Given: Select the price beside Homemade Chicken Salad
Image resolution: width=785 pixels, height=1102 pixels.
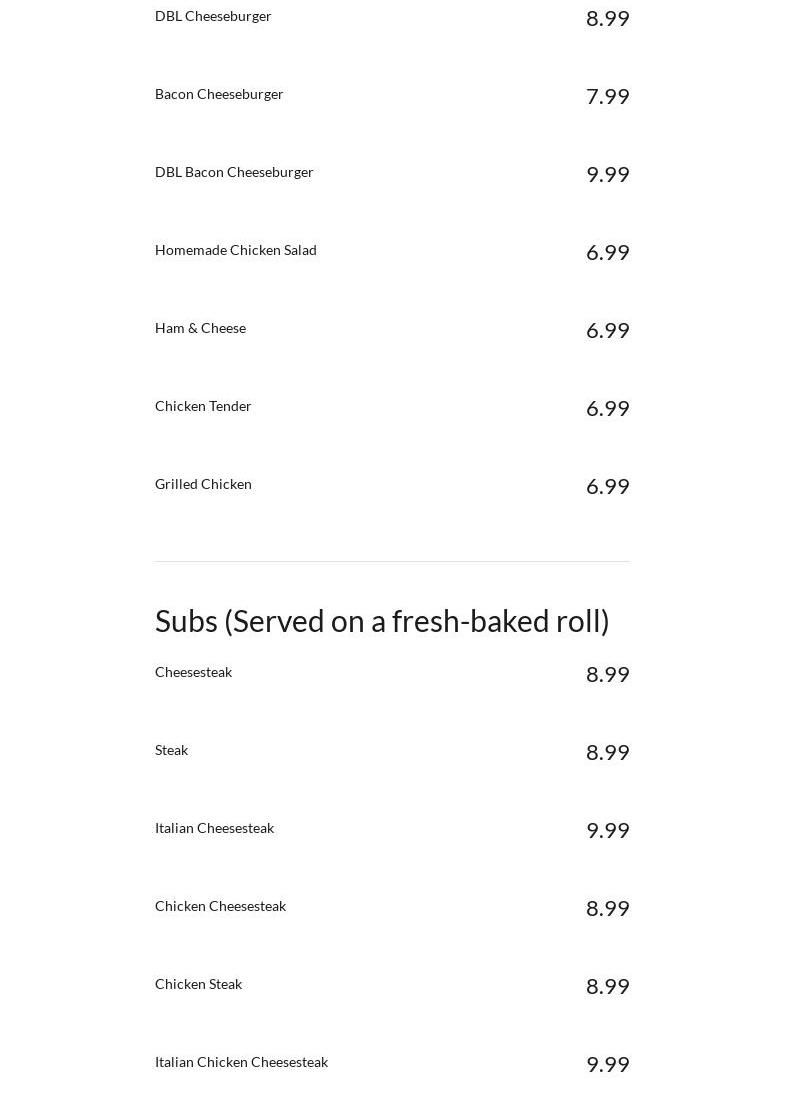Looking at the screenshot, I should click(x=607, y=252).
